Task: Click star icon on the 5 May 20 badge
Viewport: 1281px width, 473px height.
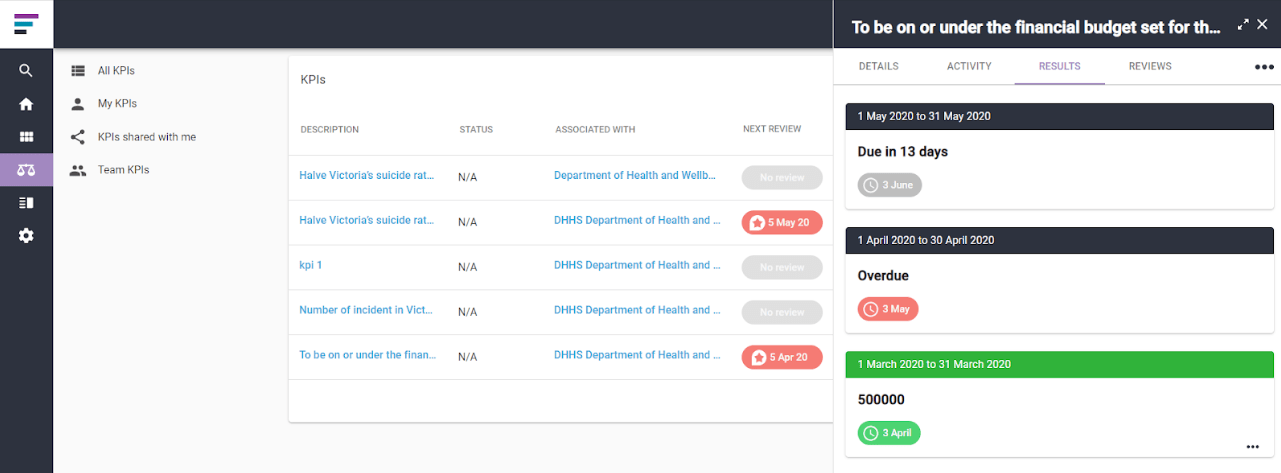Action: coord(757,222)
